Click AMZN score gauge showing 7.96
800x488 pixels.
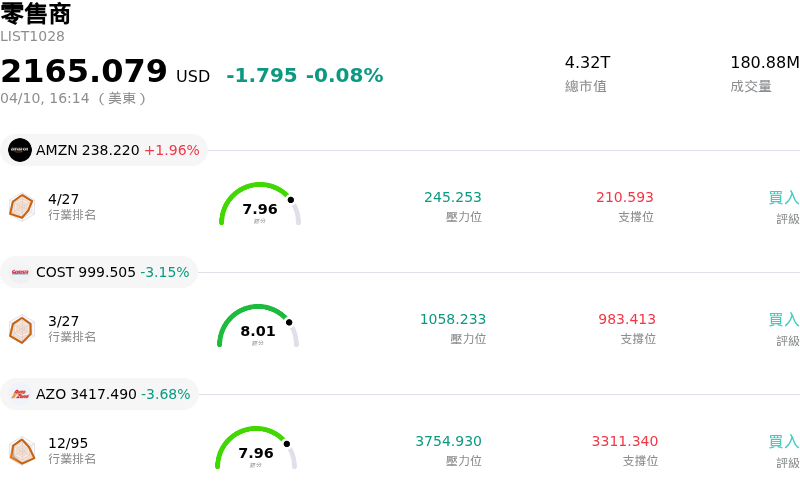pyautogui.click(x=260, y=205)
